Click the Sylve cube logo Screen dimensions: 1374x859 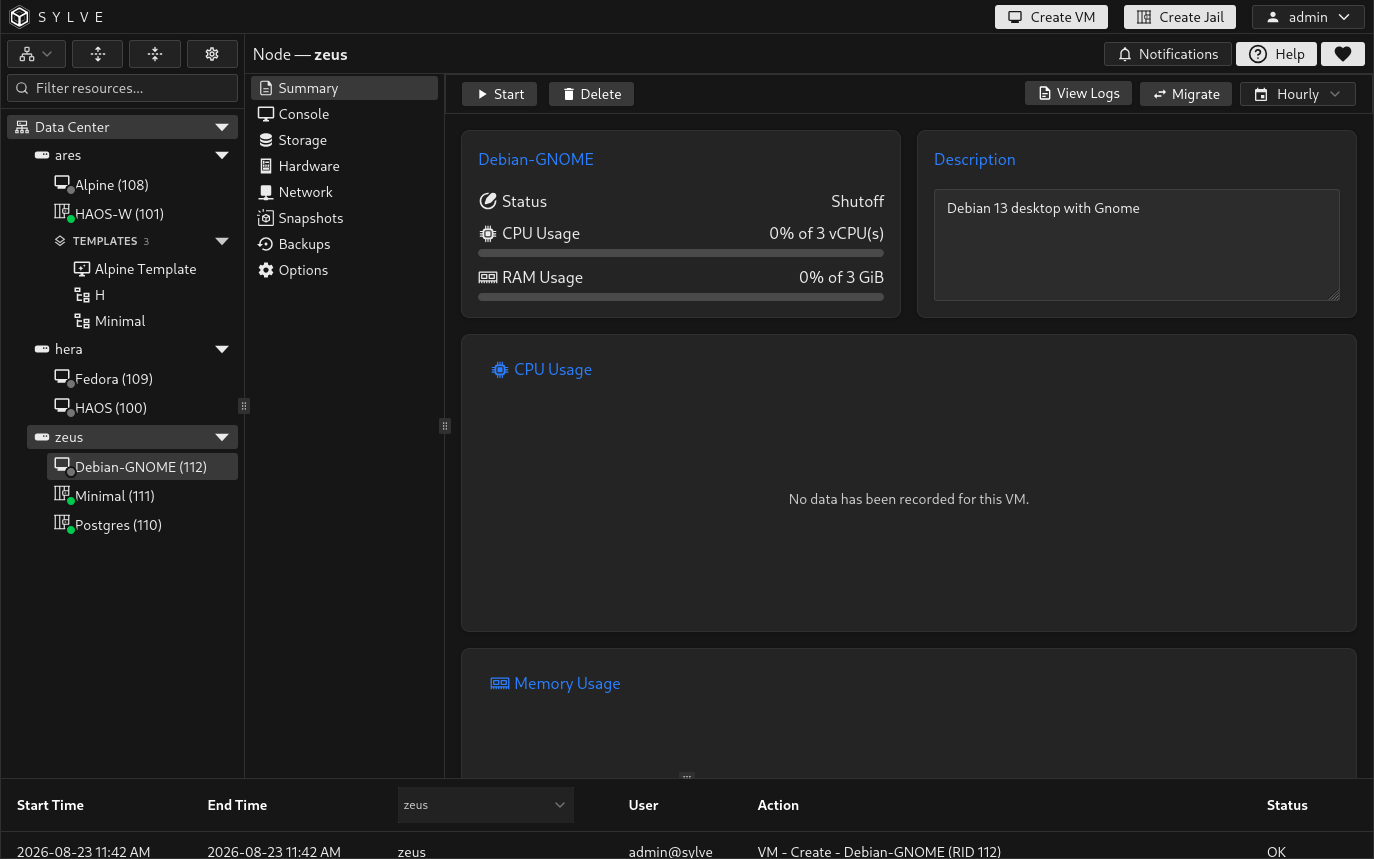click(x=20, y=17)
